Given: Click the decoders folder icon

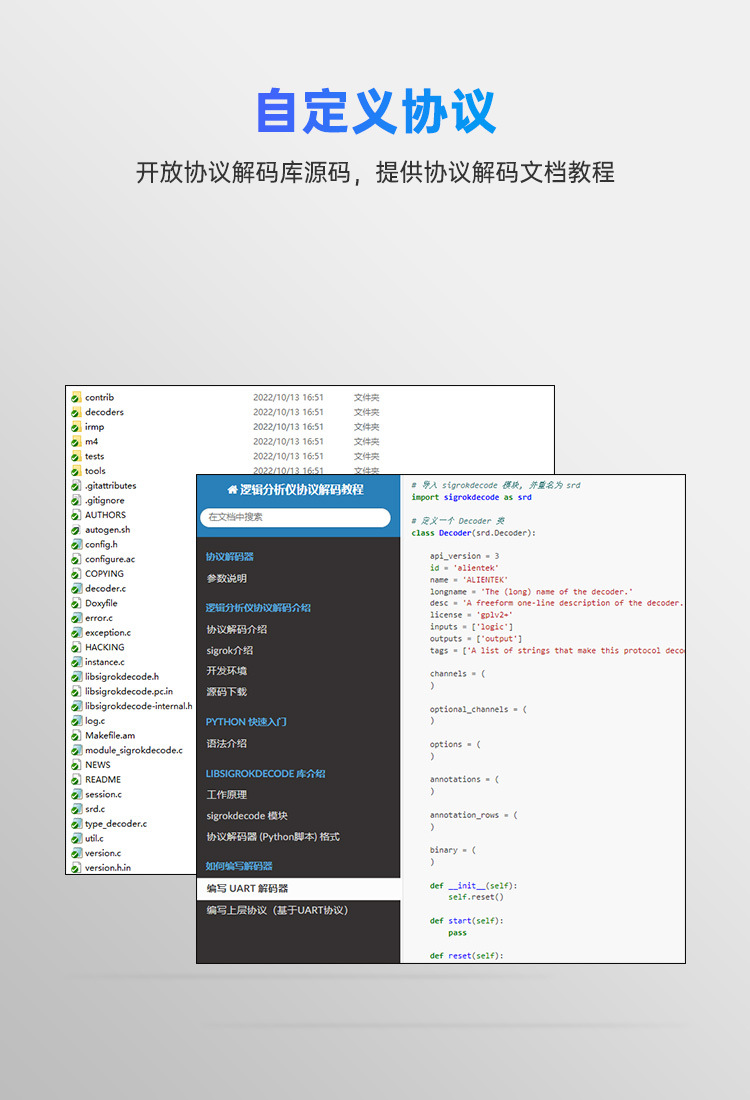Looking at the screenshot, I should pyautogui.click(x=76, y=412).
